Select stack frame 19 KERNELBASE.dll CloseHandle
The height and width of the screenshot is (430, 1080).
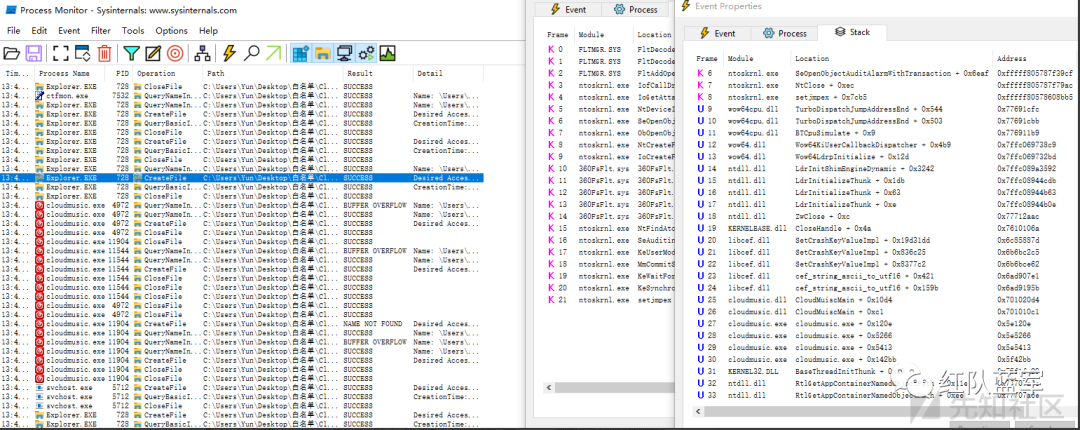click(882, 228)
